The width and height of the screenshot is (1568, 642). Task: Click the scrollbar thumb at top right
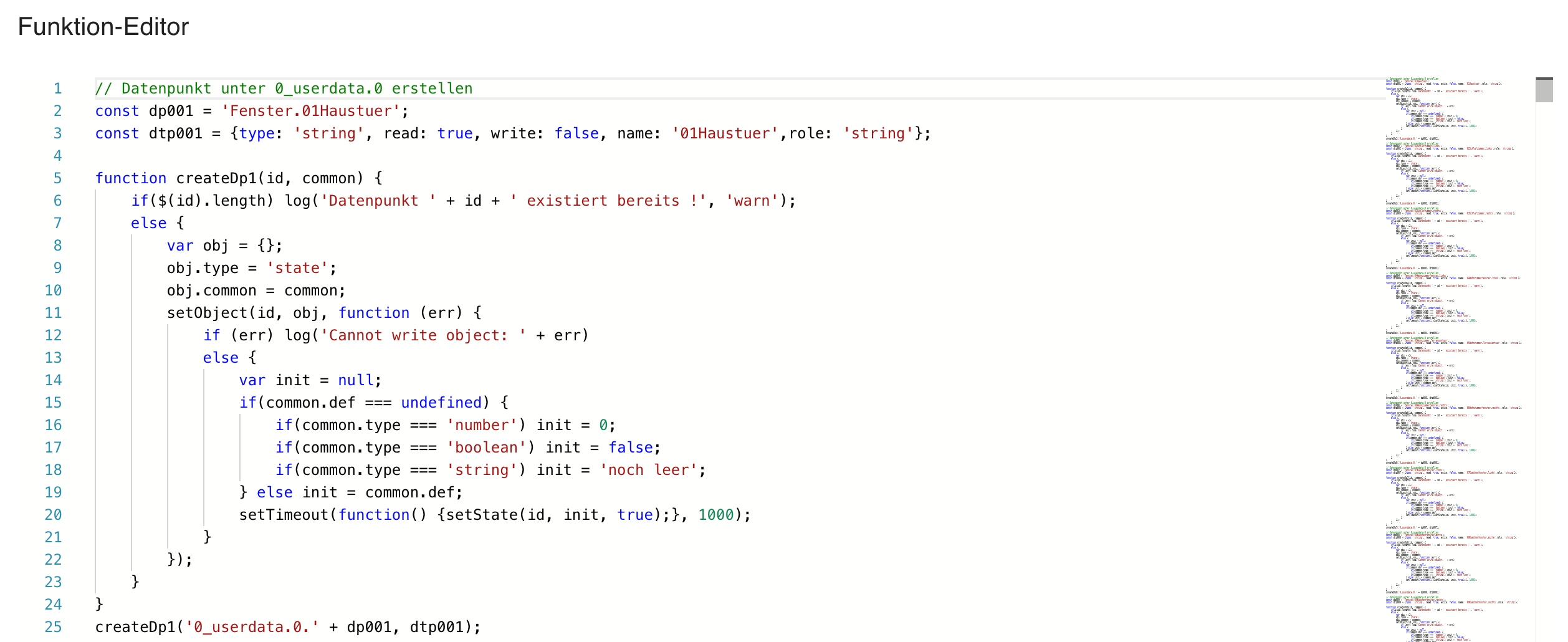point(1544,90)
